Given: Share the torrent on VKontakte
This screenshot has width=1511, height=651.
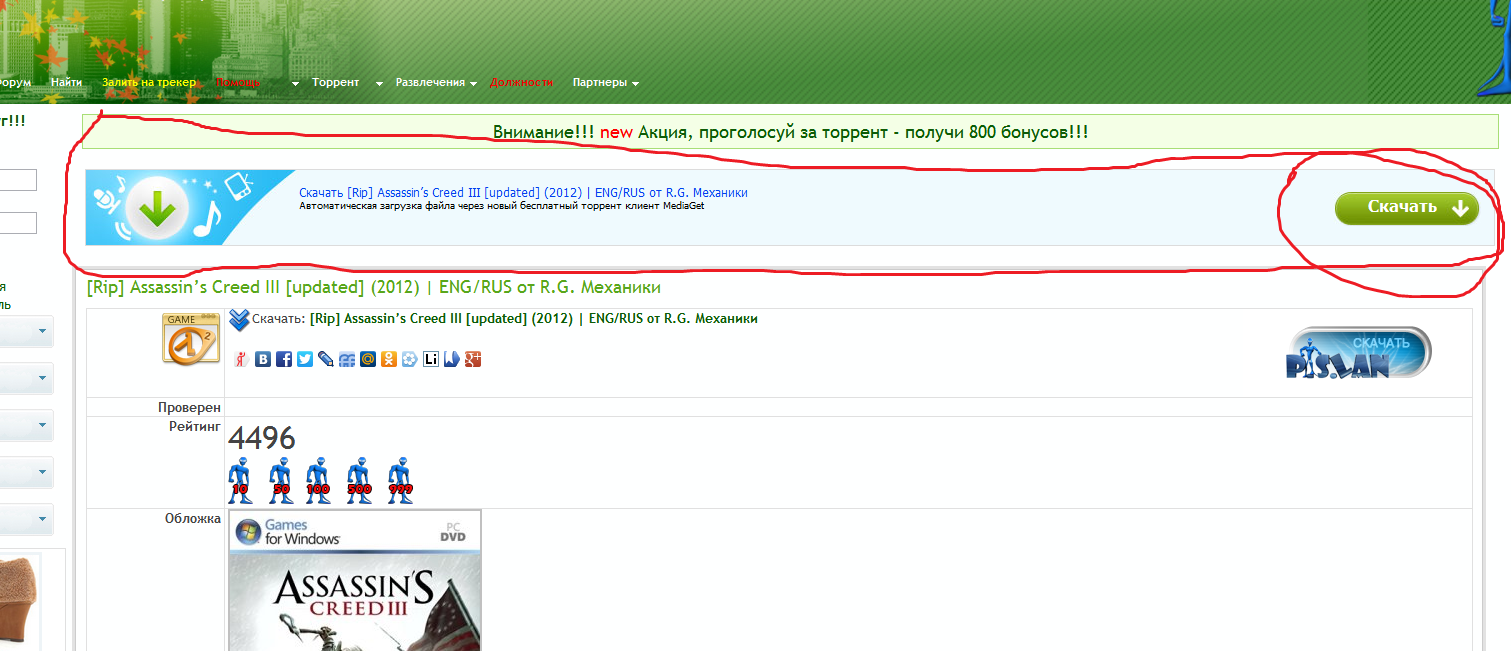Looking at the screenshot, I should (263, 359).
